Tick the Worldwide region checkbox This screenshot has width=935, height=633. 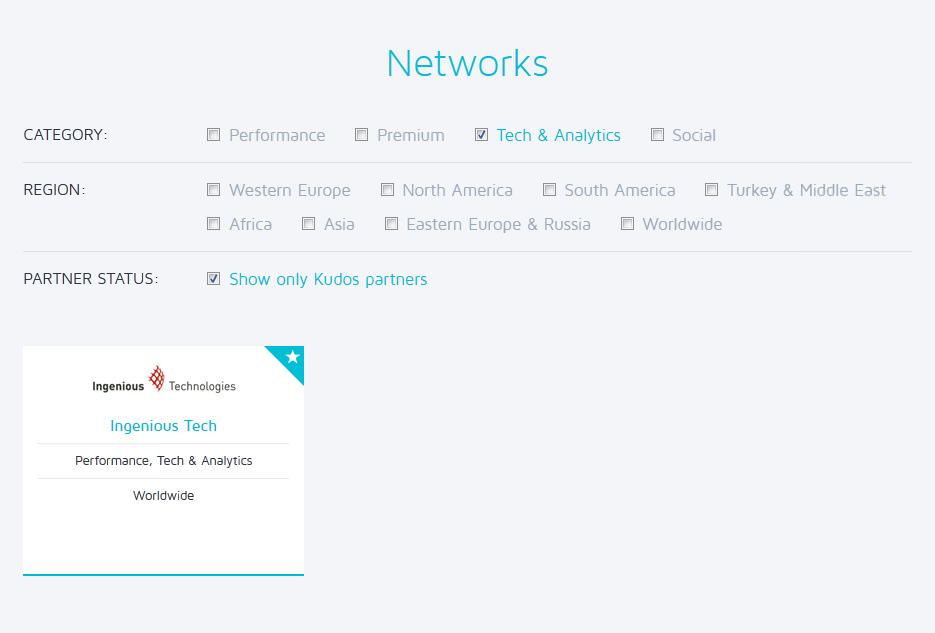[x=627, y=224]
